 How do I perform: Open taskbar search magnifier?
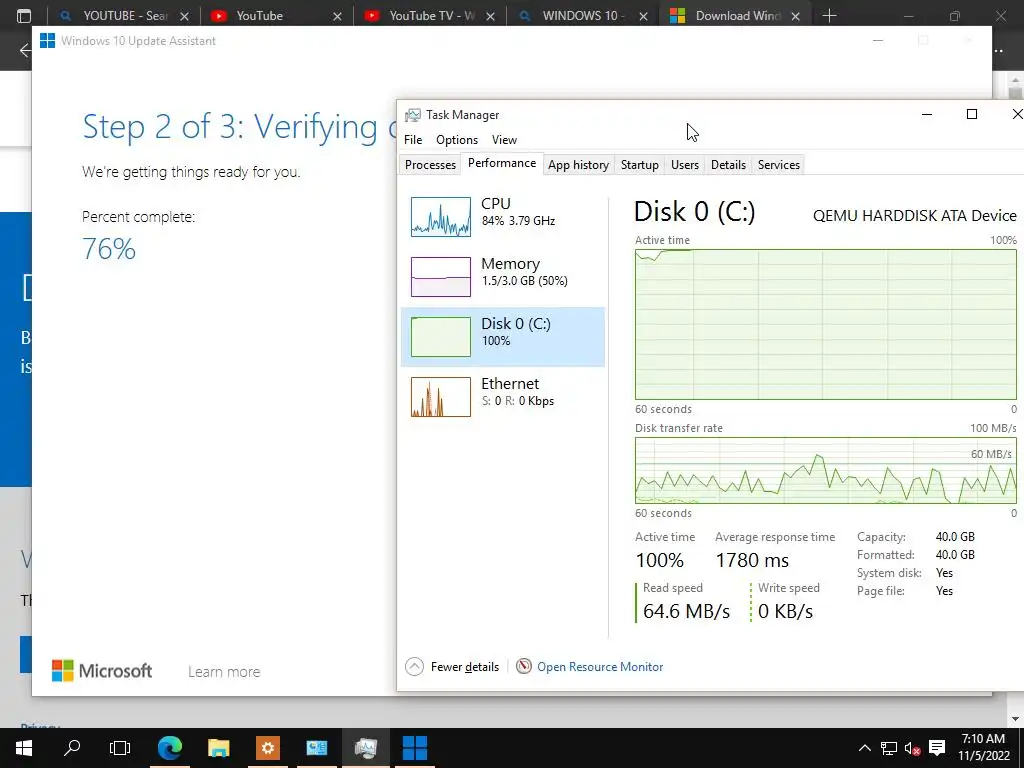point(72,748)
